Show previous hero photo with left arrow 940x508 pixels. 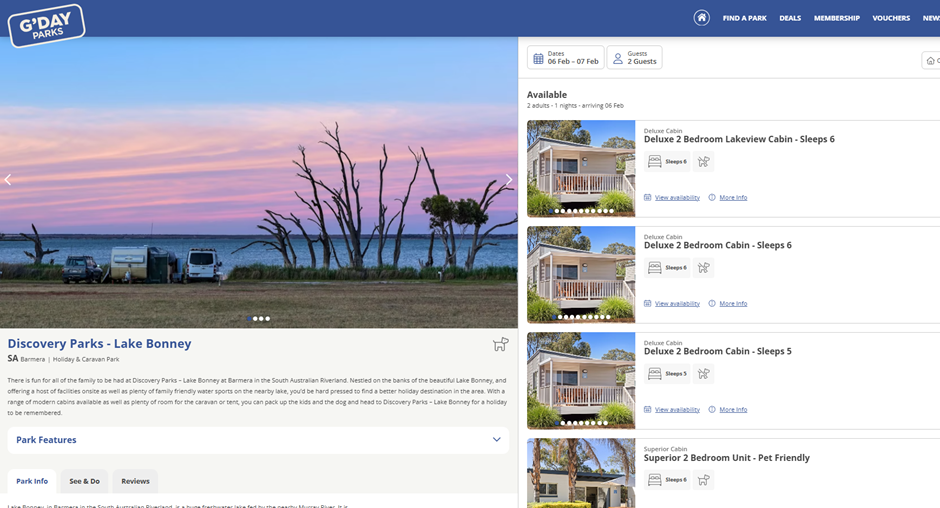pos(8,179)
